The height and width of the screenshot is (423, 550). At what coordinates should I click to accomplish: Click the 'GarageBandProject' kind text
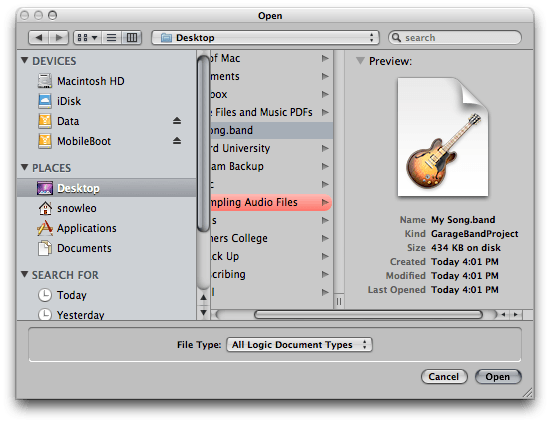[x=475, y=234]
